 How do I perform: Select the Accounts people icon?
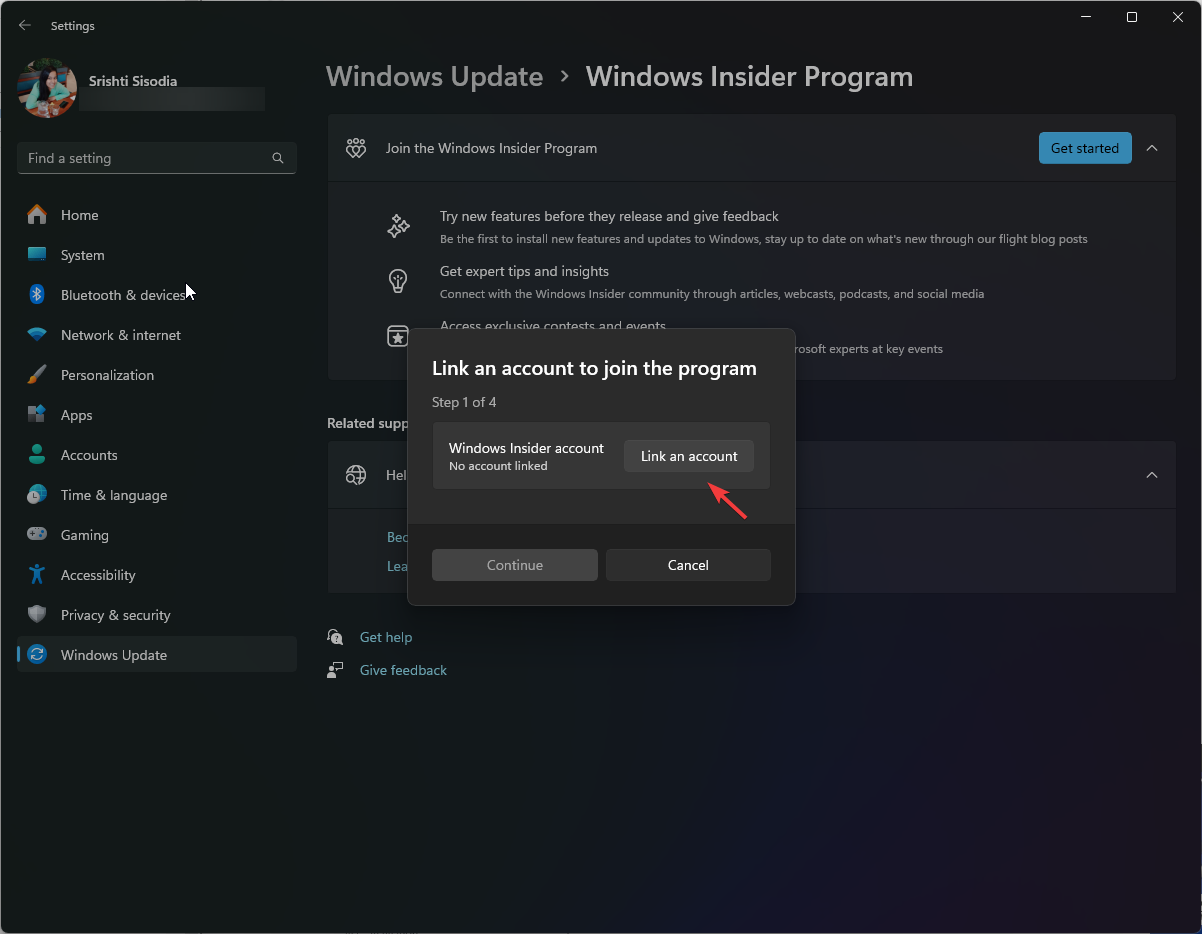pos(36,455)
